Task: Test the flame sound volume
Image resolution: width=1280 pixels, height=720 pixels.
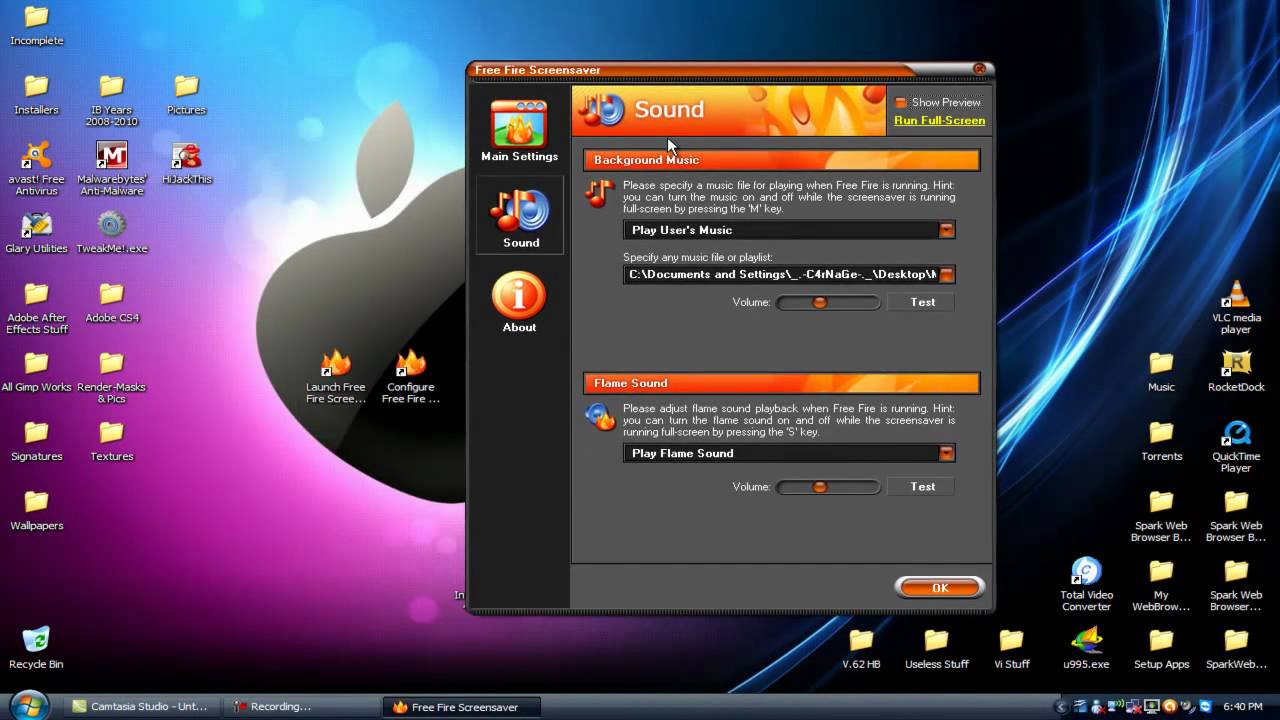Action: coord(922,487)
